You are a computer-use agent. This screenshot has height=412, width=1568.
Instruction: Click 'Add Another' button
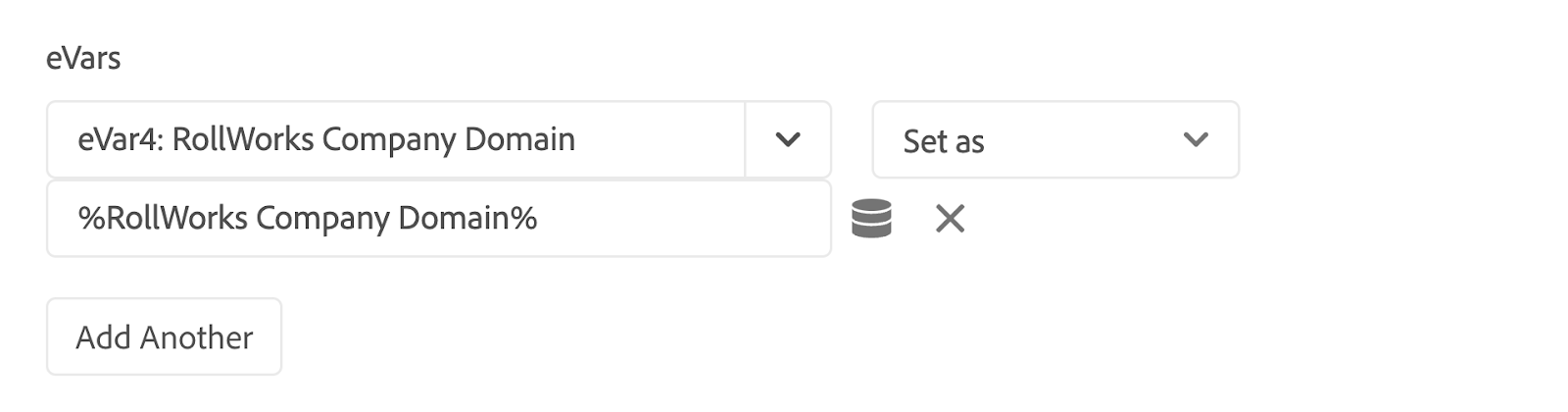pos(164,336)
